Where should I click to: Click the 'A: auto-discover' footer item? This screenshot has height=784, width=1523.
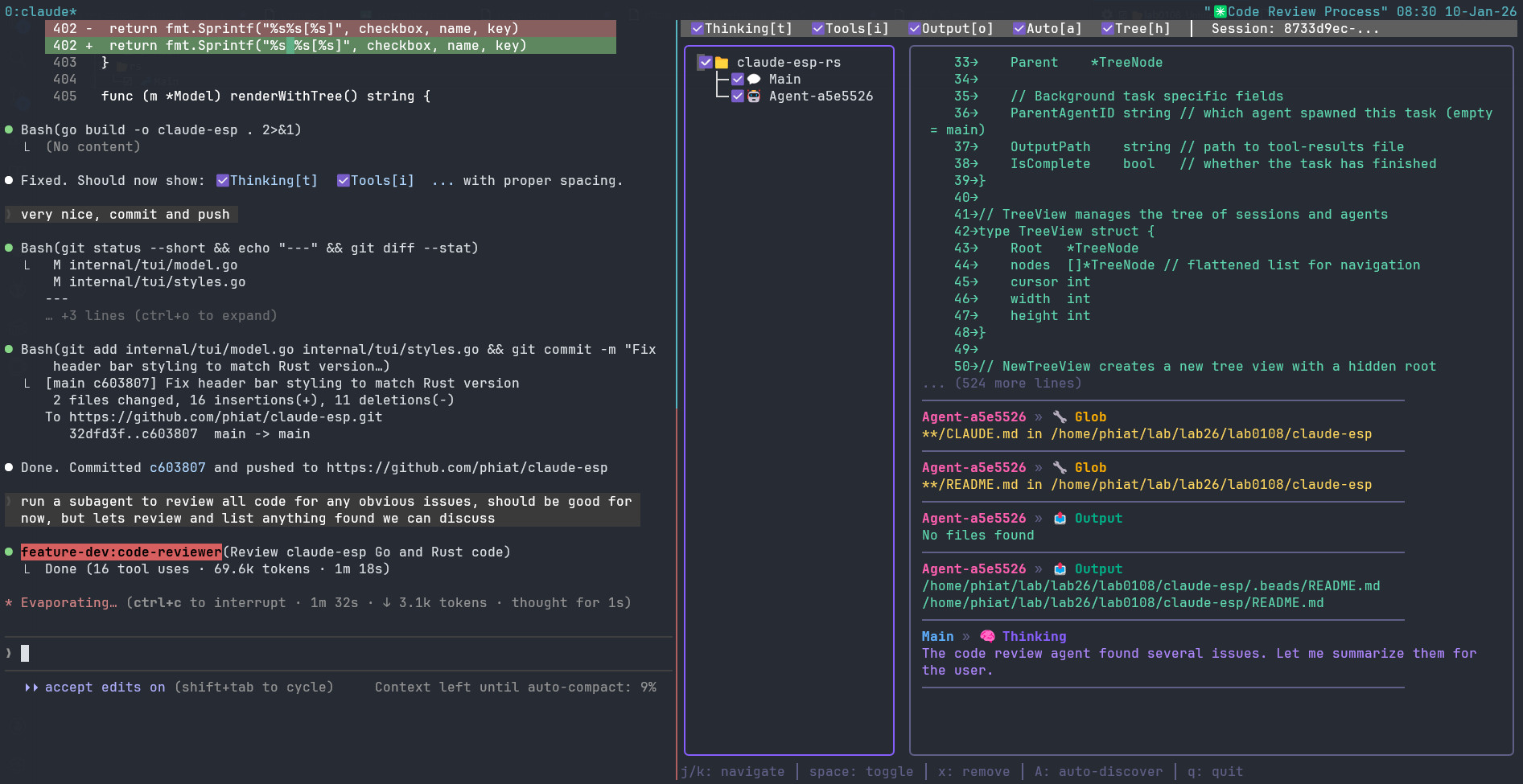pyautogui.click(x=1098, y=772)
